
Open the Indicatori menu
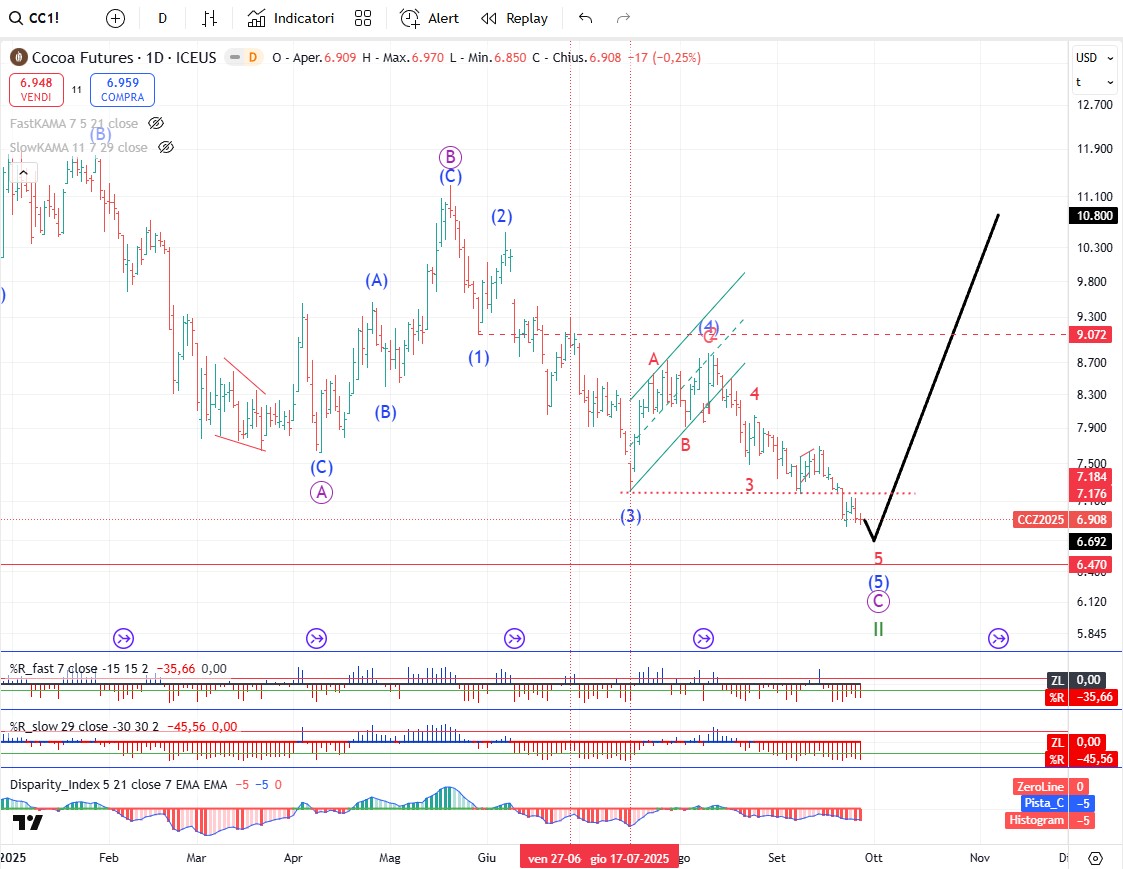click(x=291, y=19)
